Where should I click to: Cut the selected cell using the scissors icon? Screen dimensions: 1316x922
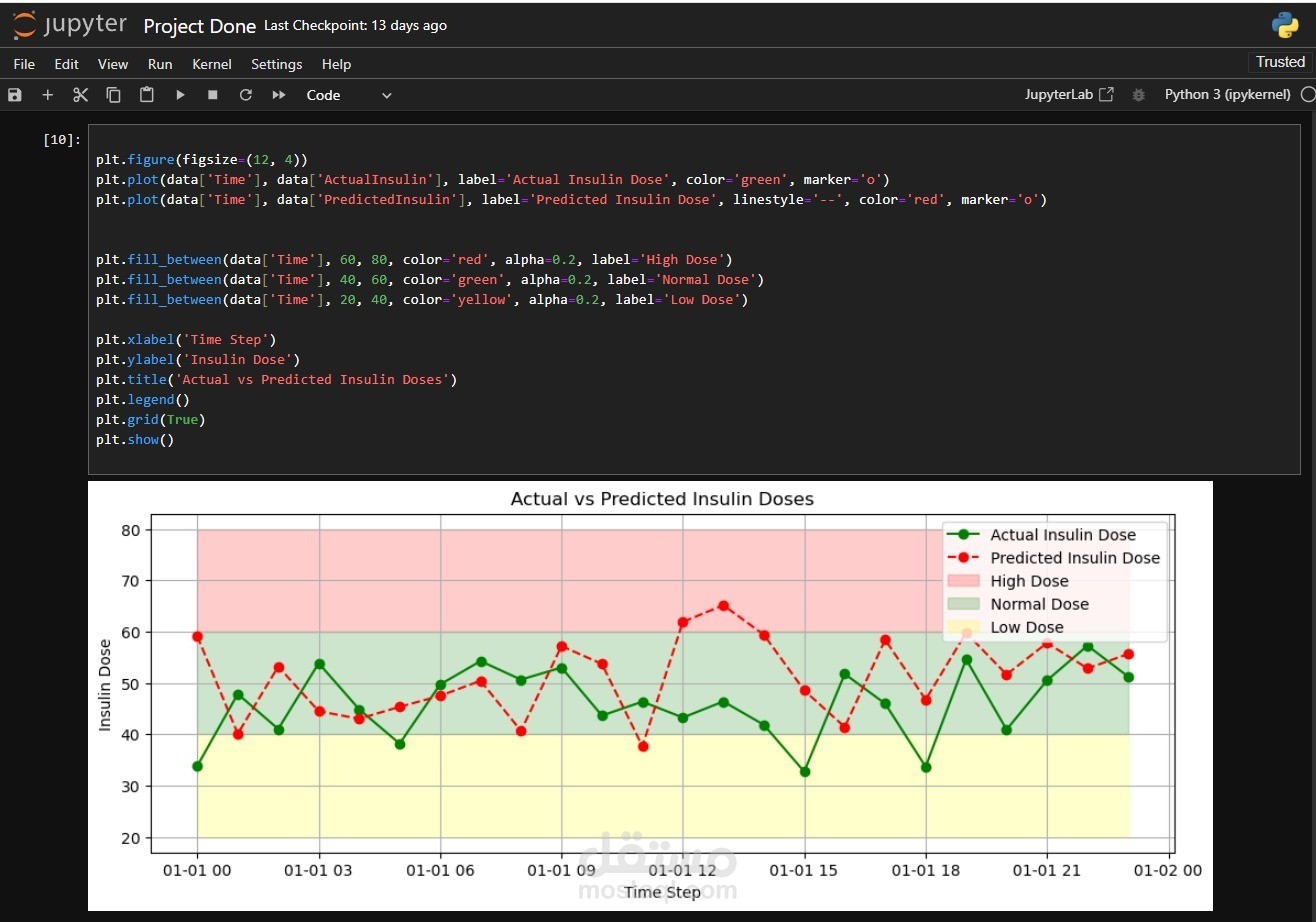(80, 94)
